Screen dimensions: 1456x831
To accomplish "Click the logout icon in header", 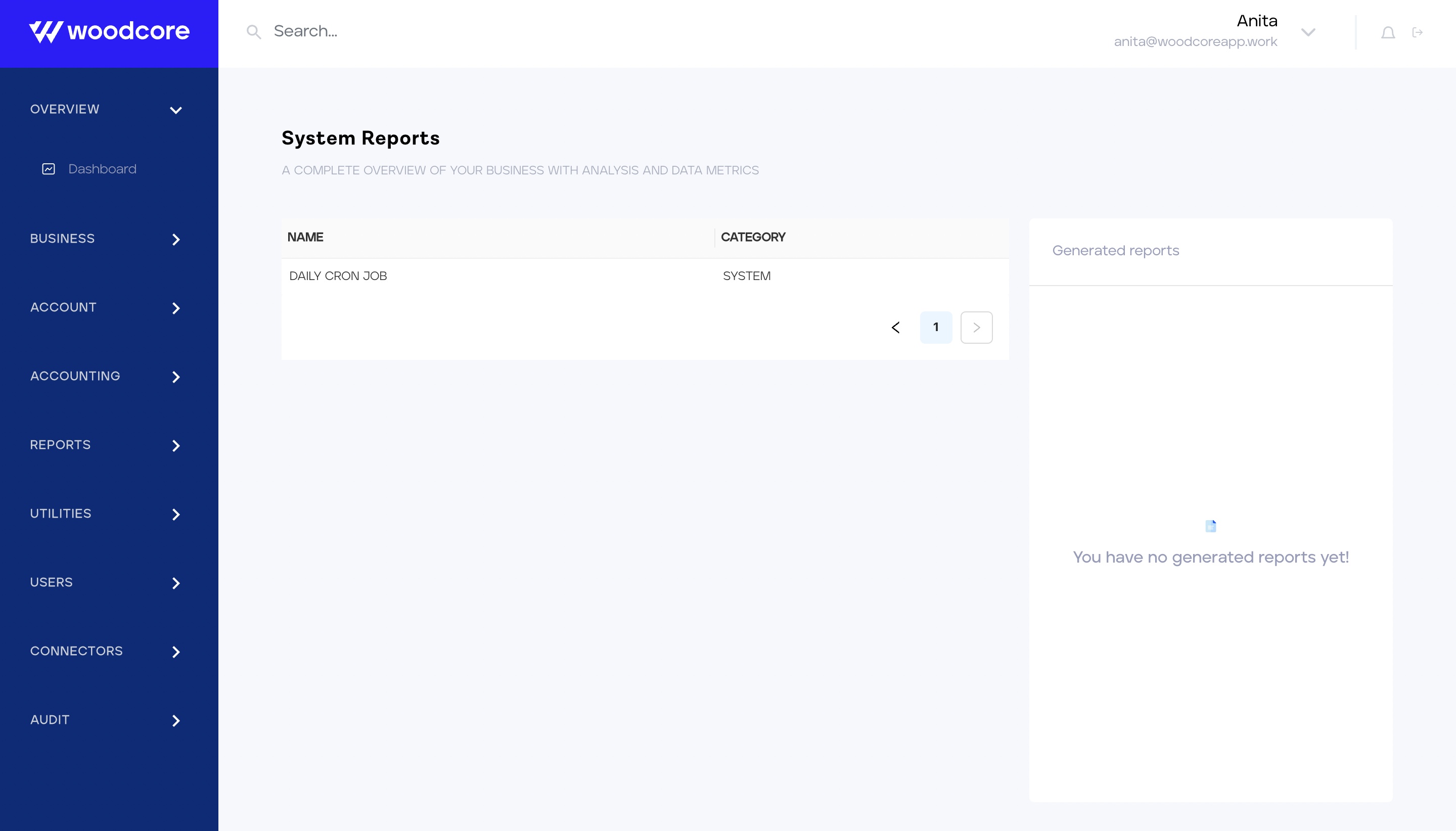I will pyautogui.click(x=1417, y=32).
